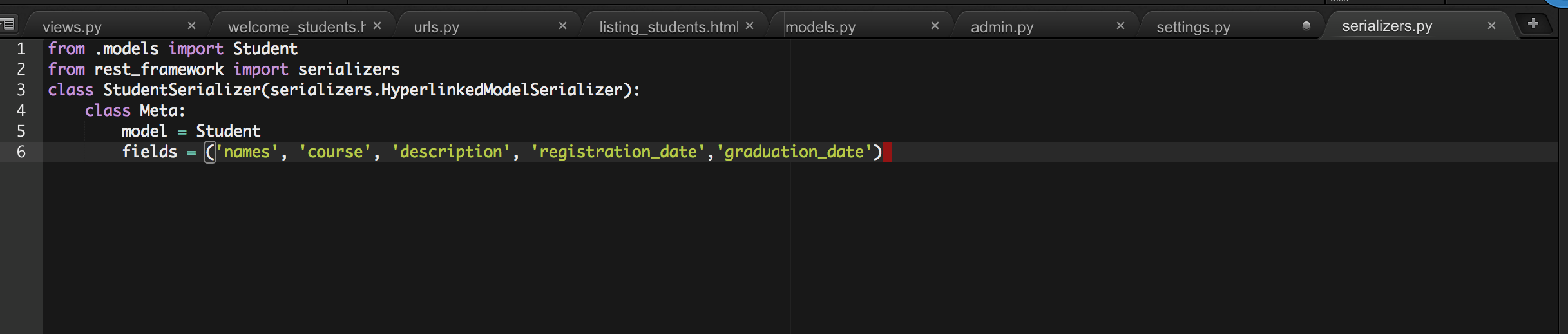
Task: Close the models.py tab
Action: point(935,26)
